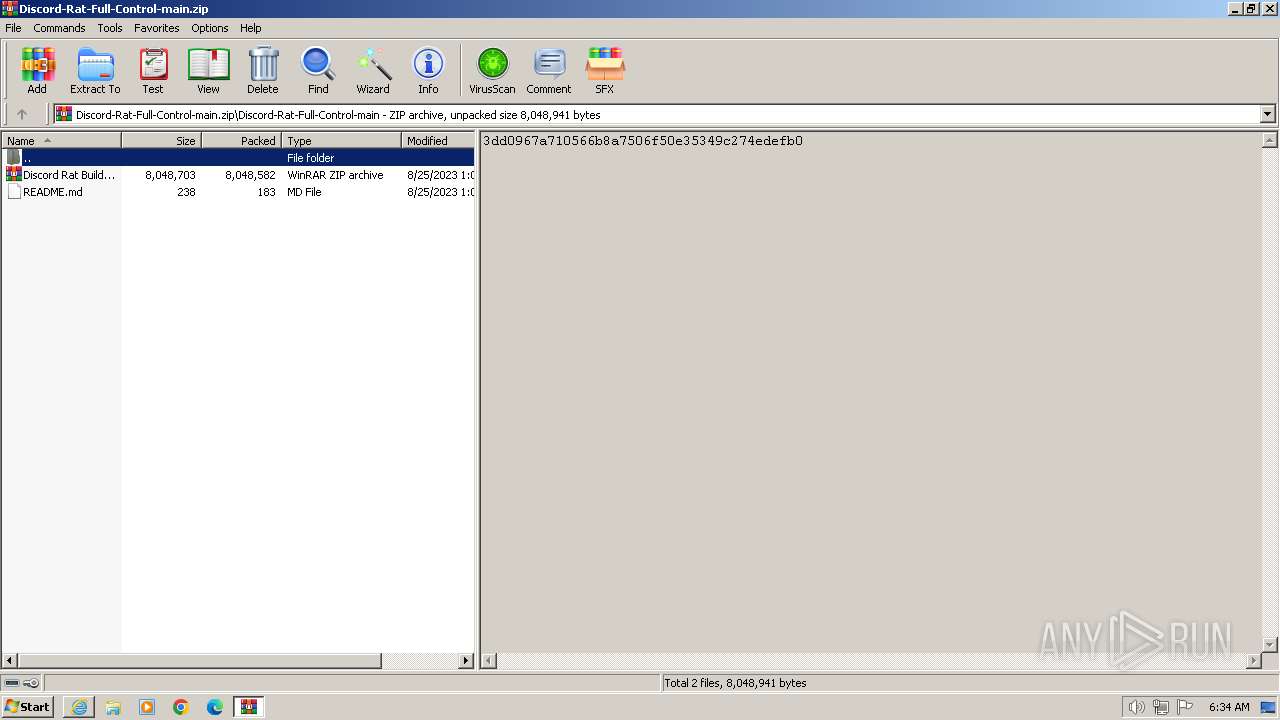Open Chrome from taskbar
Viewport: 1280px width, 720px height.
click(x=181, y=707)
